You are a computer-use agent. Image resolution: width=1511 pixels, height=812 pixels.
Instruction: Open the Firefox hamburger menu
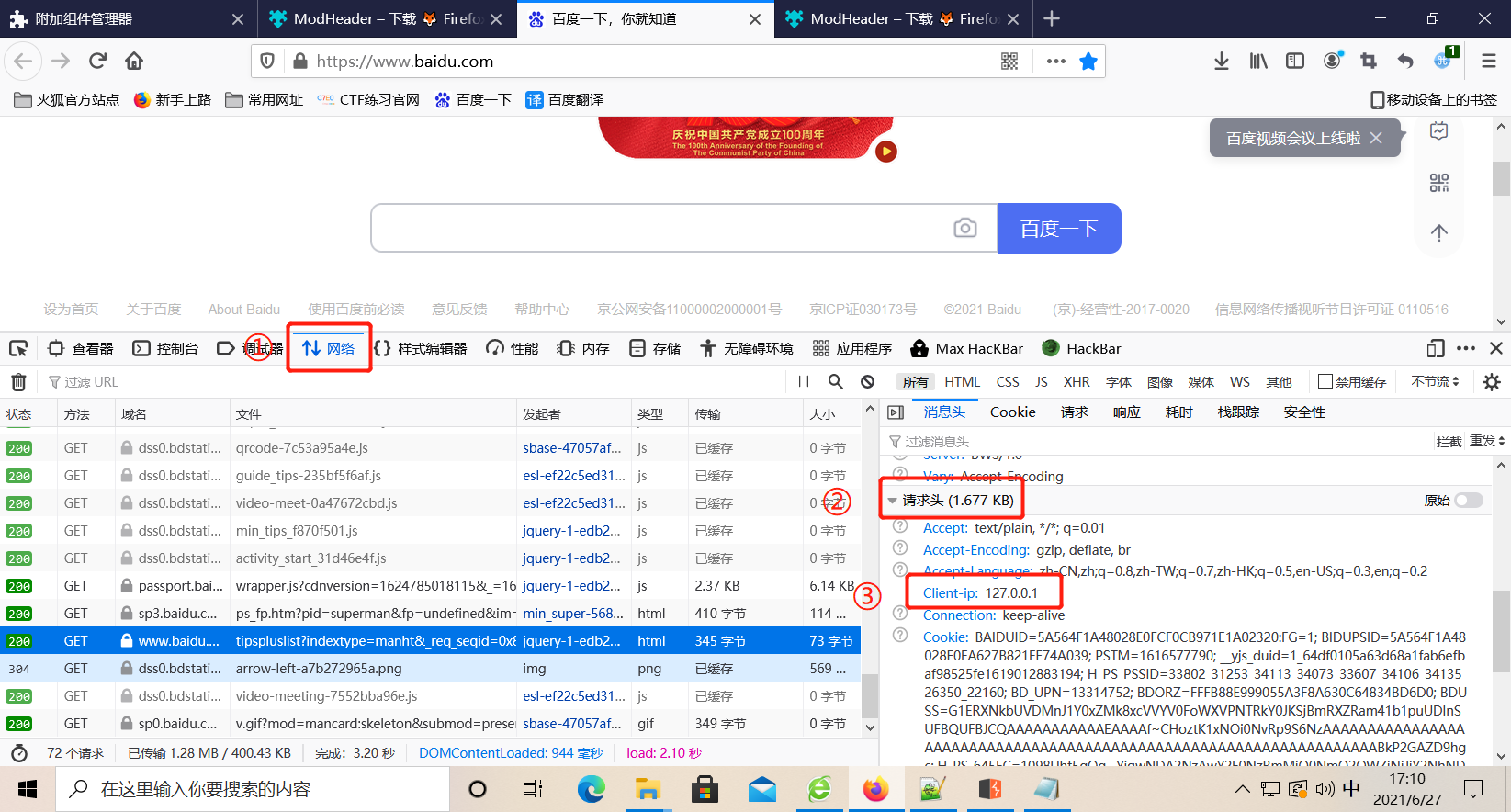click(x=1489, y=61)
